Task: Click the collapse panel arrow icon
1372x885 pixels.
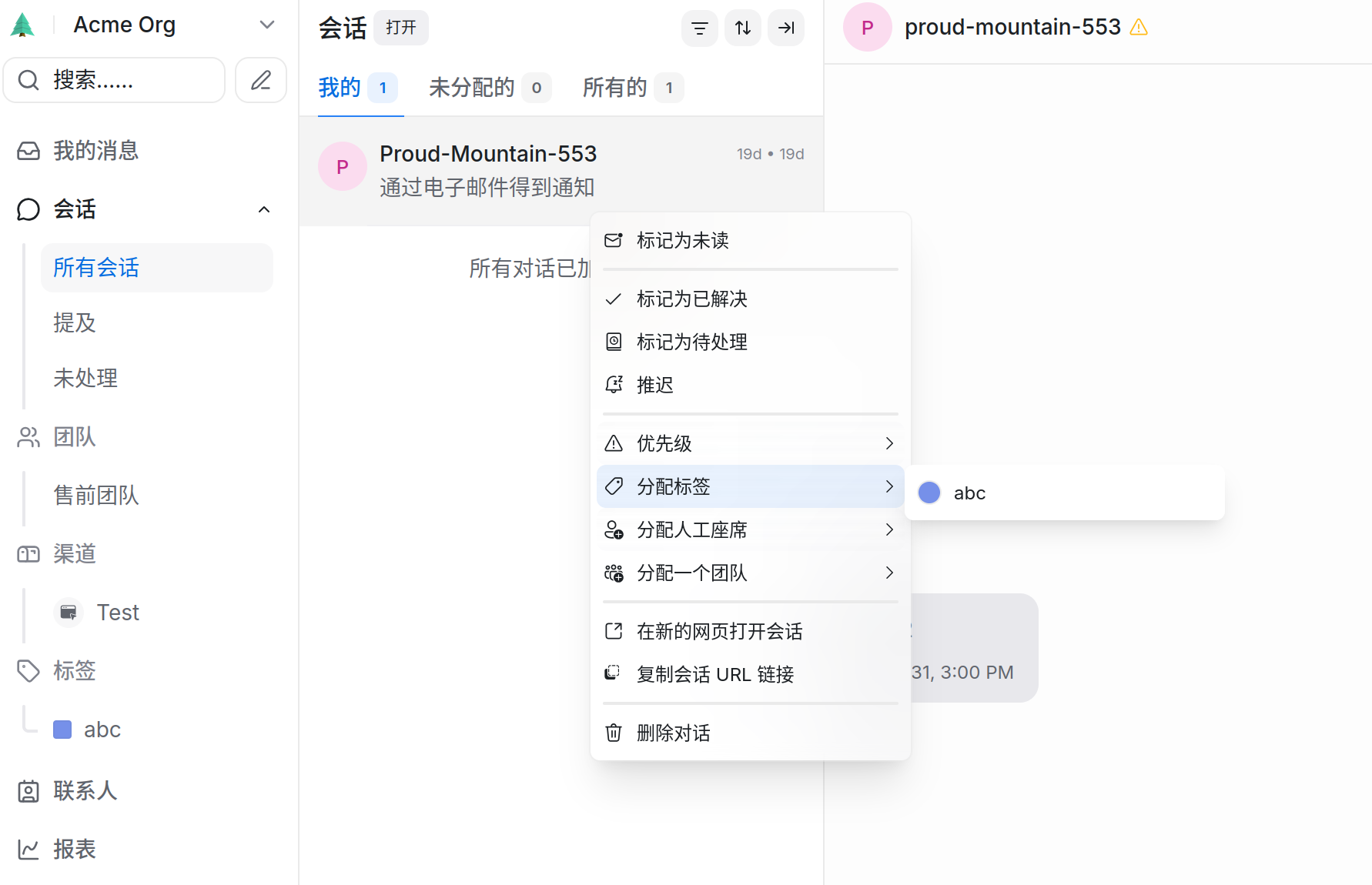Action: 785,28
